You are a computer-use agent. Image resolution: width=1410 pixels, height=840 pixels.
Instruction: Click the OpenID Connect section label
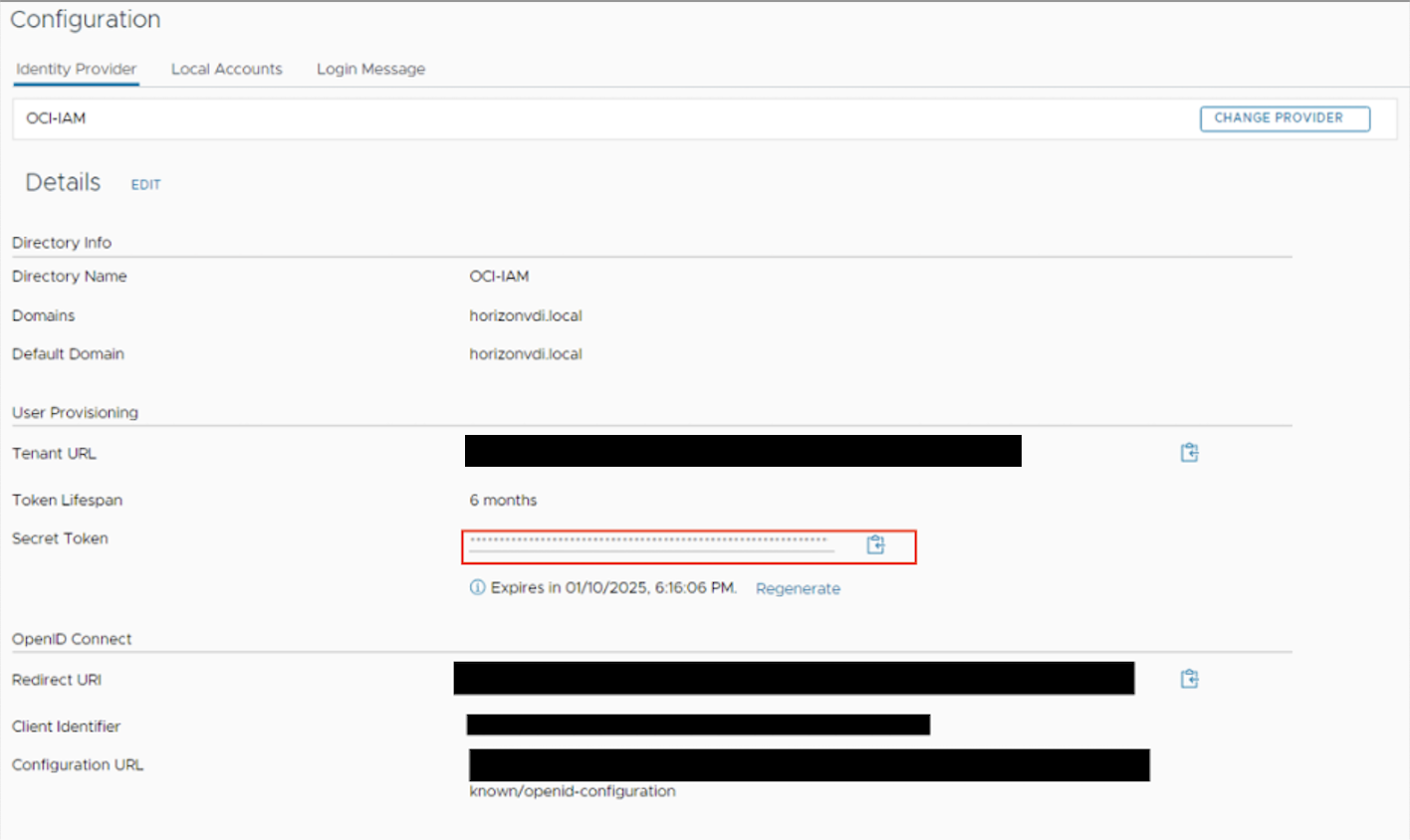(72, 639)
